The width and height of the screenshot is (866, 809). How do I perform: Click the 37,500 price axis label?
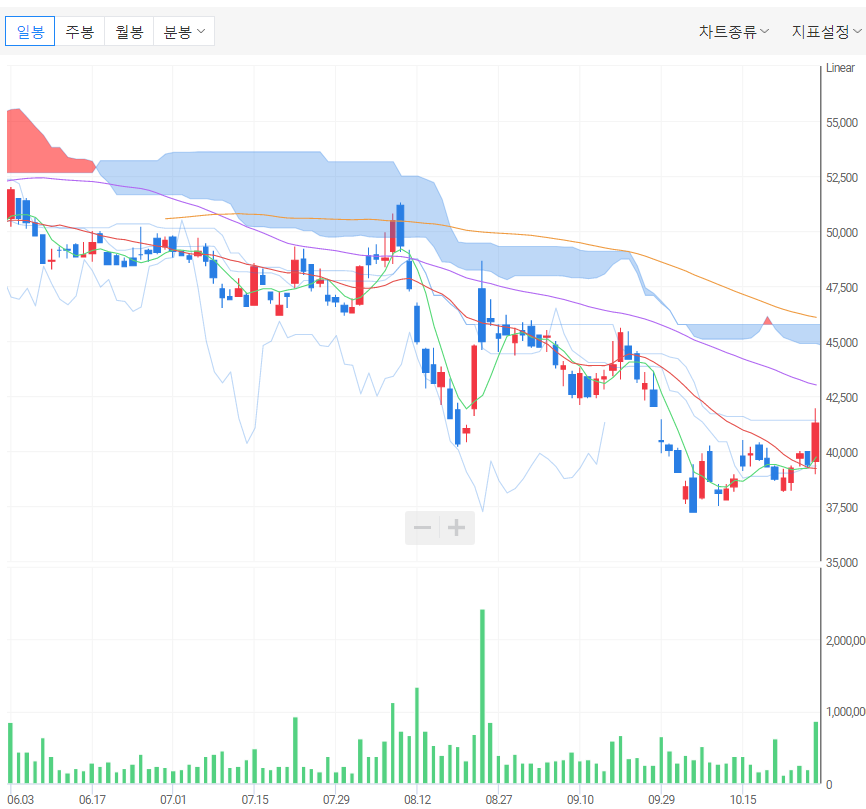point(842,507)
